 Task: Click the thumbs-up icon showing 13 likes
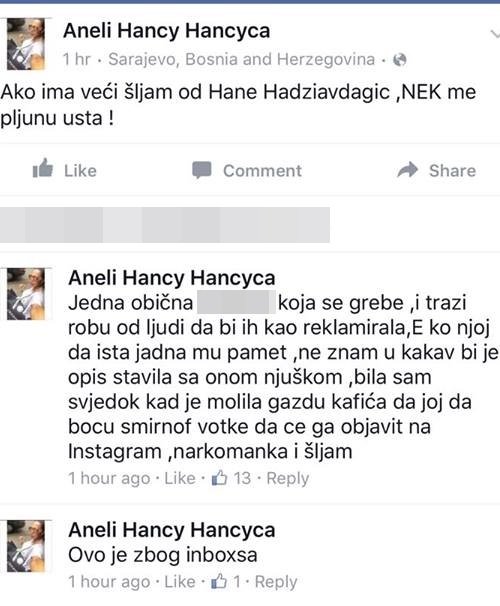219,478
